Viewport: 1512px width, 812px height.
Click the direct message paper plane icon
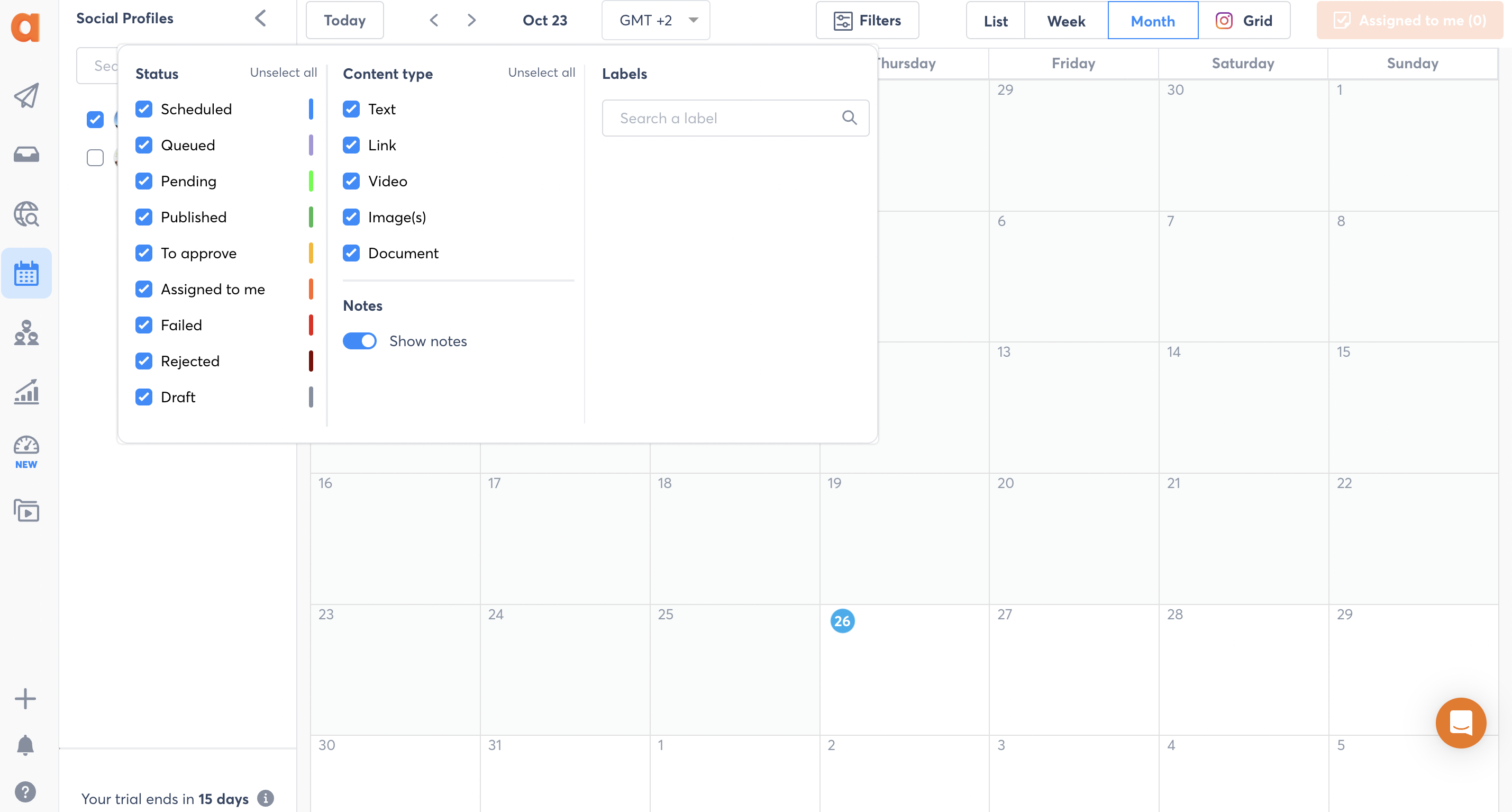[x=26, y=96]
